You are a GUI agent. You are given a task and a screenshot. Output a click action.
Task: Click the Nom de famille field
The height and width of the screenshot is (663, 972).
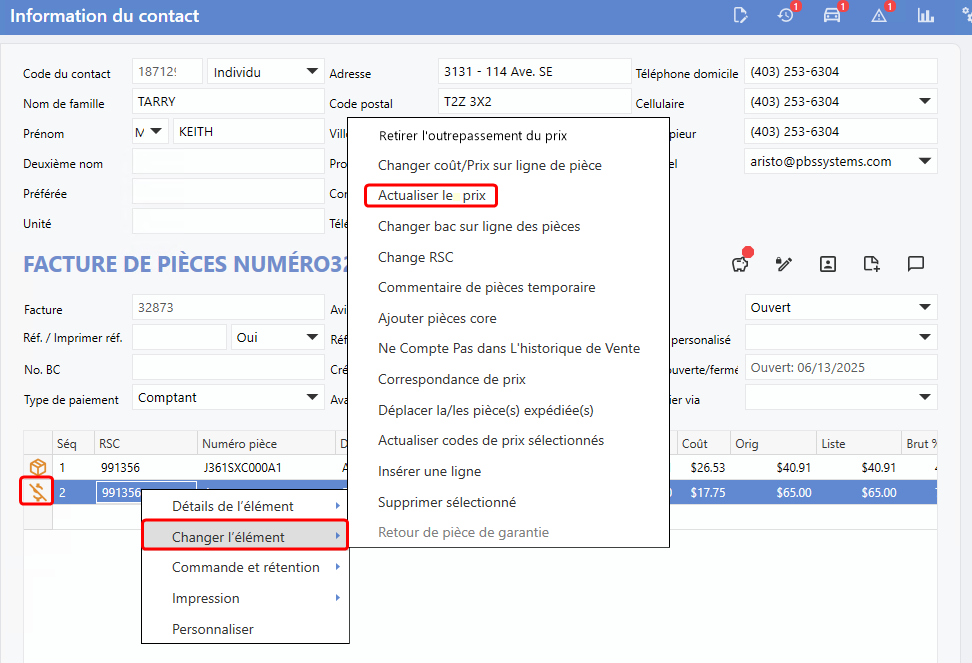[228, 102]
